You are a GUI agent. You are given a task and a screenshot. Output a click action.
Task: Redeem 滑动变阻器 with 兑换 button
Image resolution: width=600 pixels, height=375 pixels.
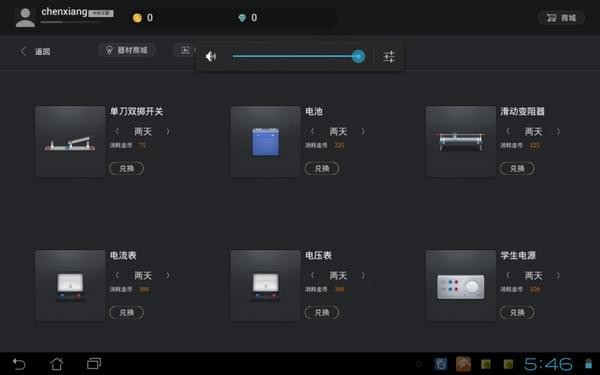517,168
